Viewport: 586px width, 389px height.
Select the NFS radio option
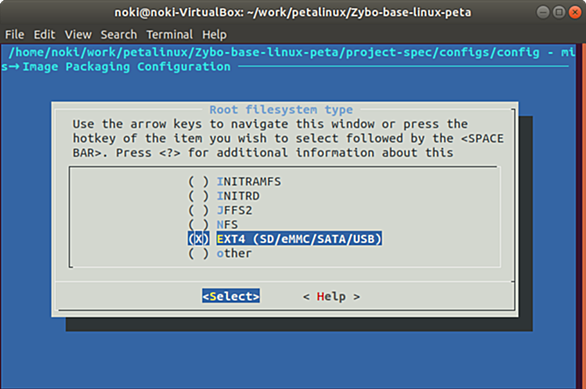click(213, 225)
